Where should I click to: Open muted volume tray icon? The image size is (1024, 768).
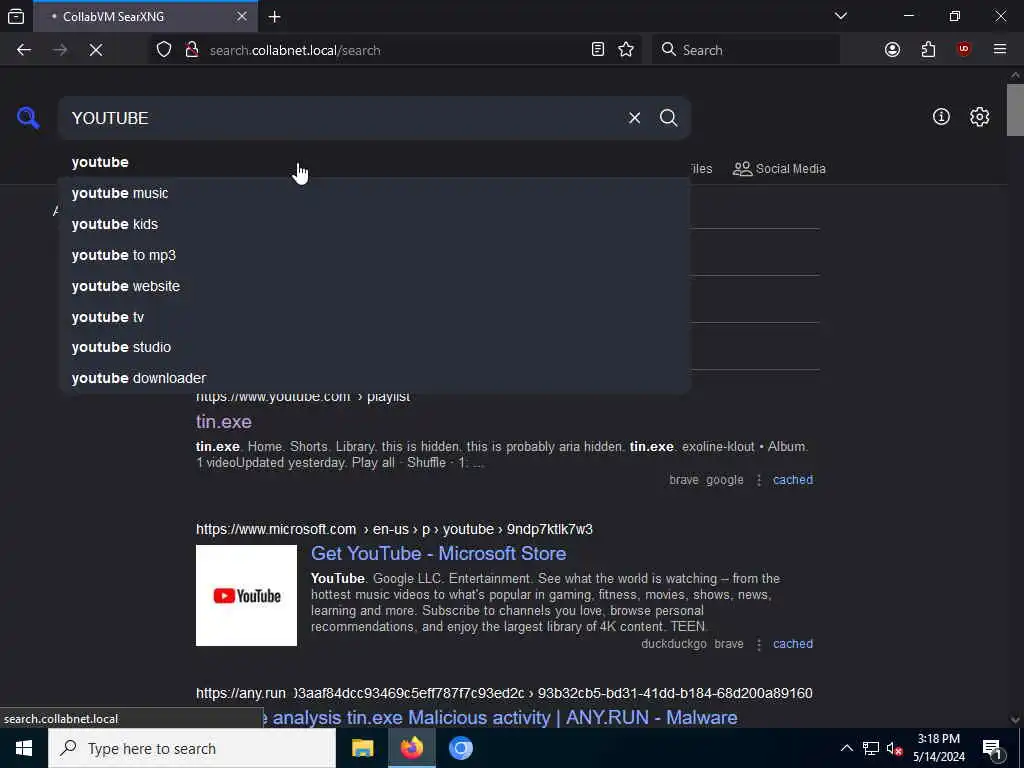coord(895,748)
